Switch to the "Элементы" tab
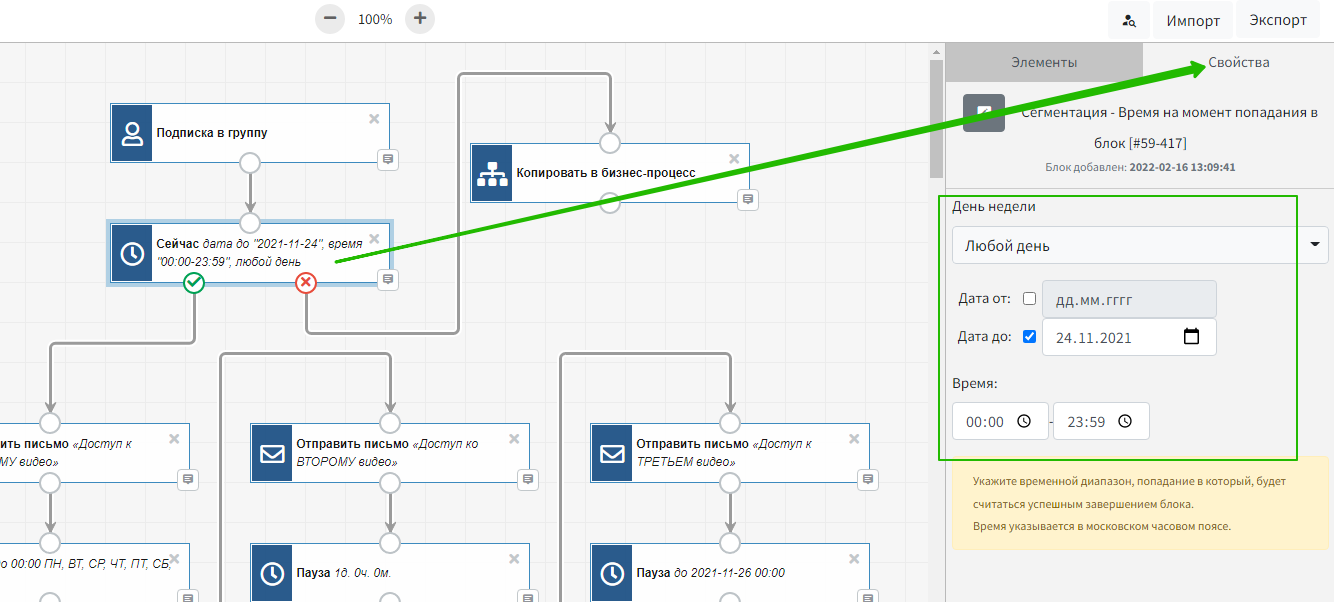Viewport: 1334px width, 602px height. [1043, 62]
